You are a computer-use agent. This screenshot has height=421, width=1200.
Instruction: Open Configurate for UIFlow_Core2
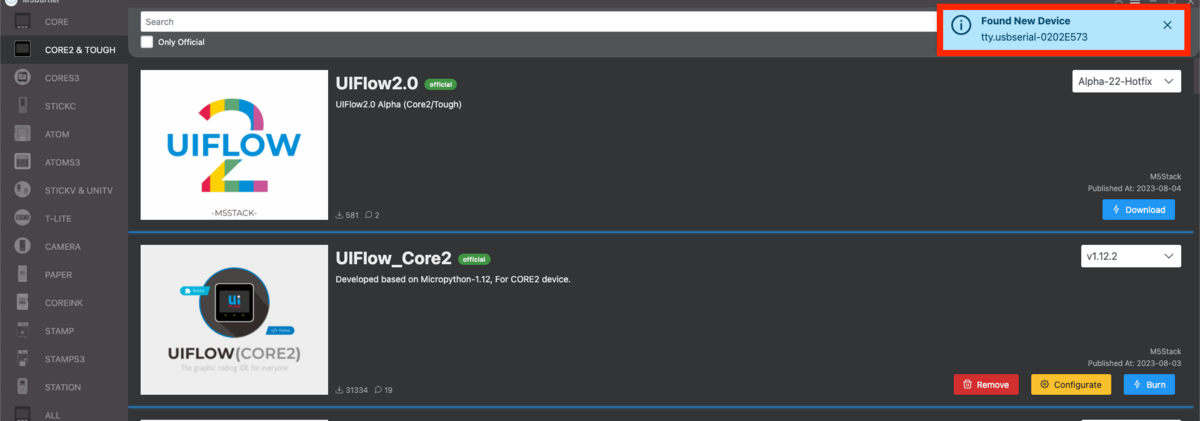[1071, 384]
